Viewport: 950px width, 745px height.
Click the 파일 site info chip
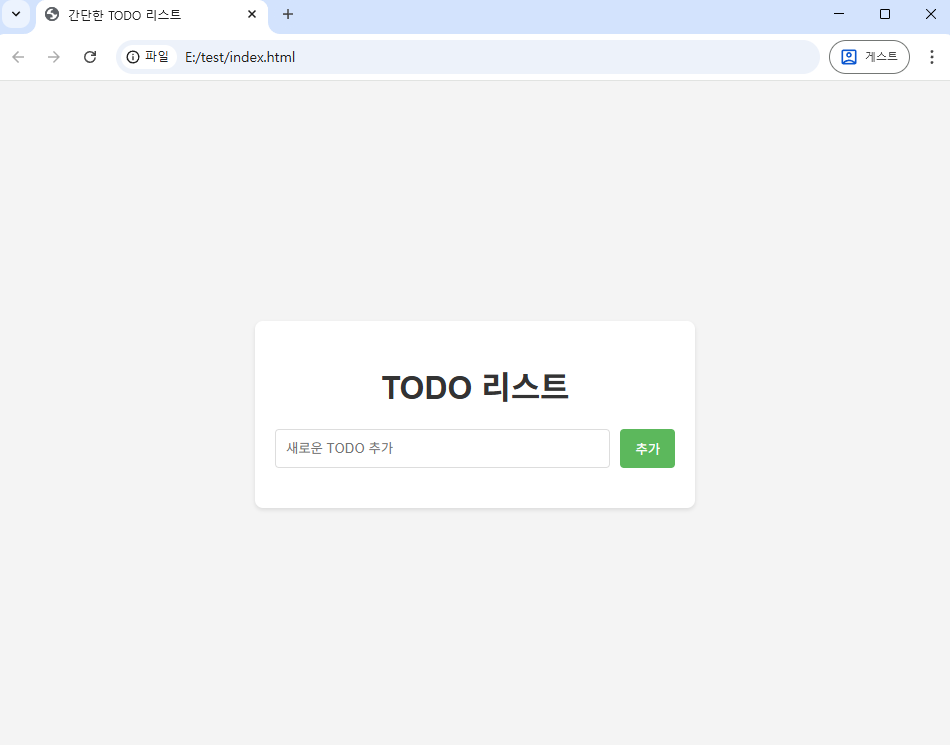click(x=148, y=57)
